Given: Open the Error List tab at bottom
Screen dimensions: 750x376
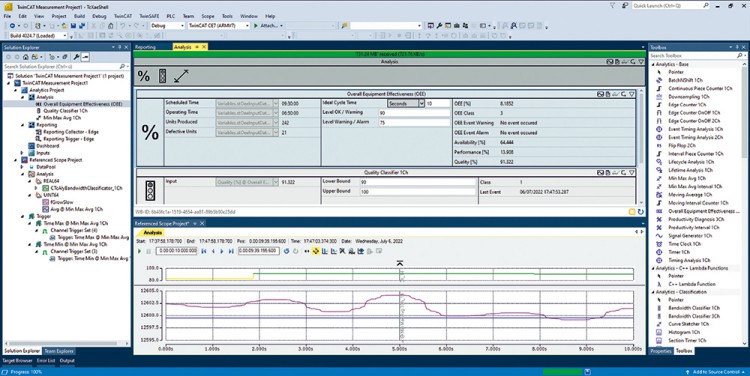Looking at the screenshot, I should (x=46, y=361).
